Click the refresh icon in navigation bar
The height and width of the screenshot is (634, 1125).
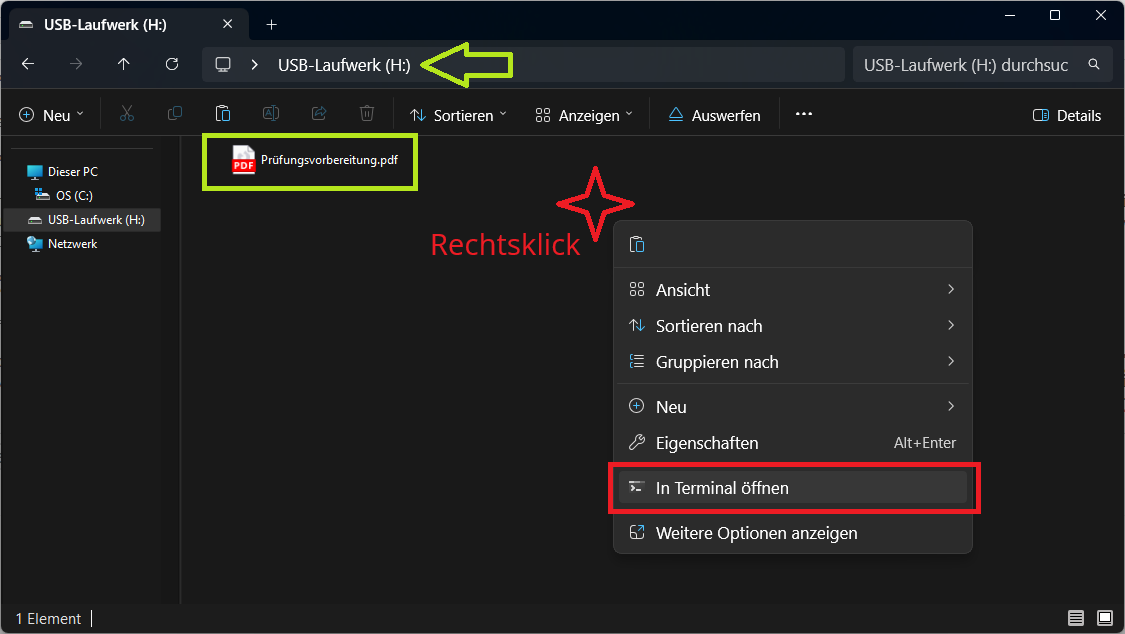pyautogui.click(x=172, y=64)
